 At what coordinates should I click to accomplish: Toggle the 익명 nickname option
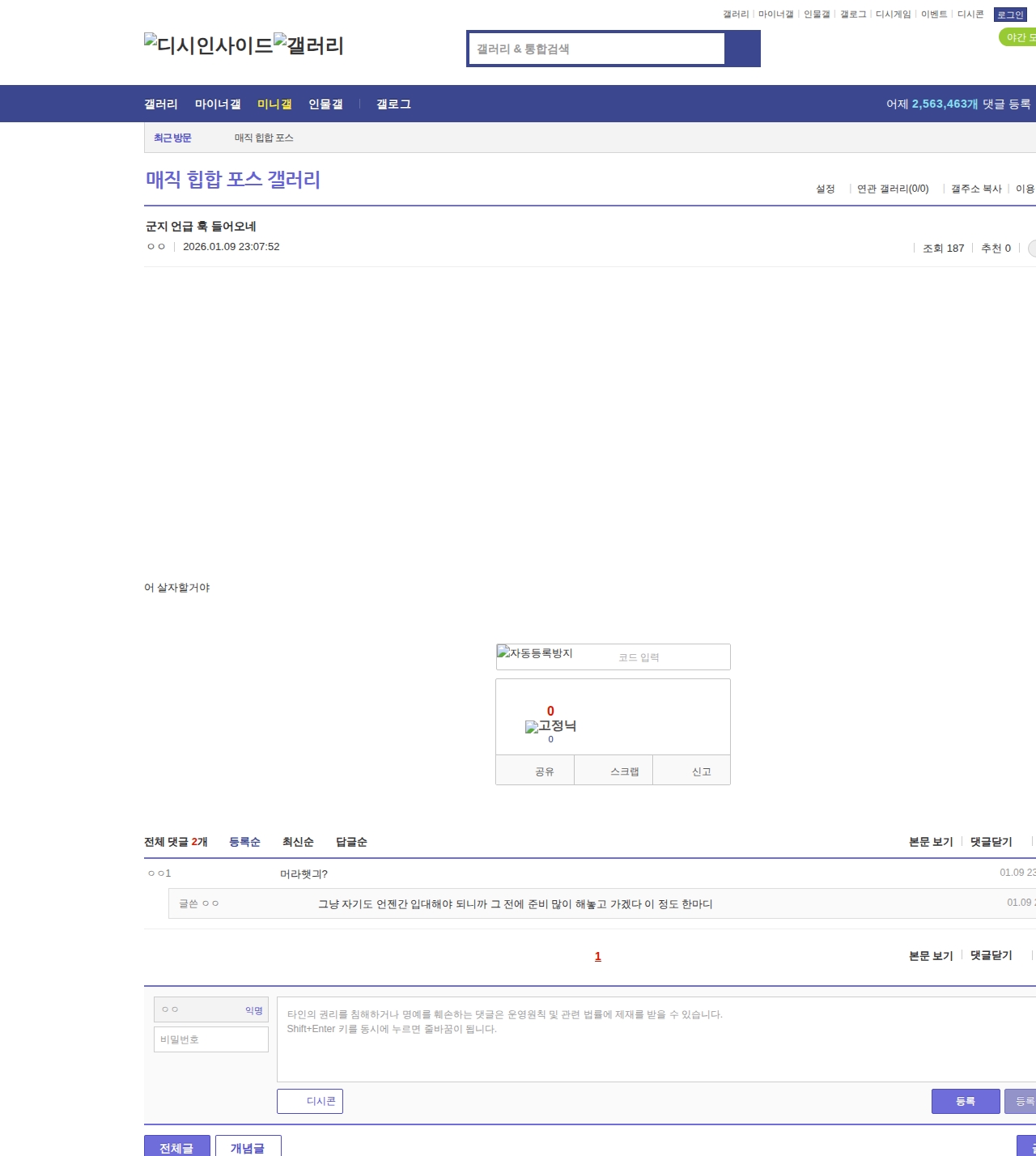[254, 1010]
